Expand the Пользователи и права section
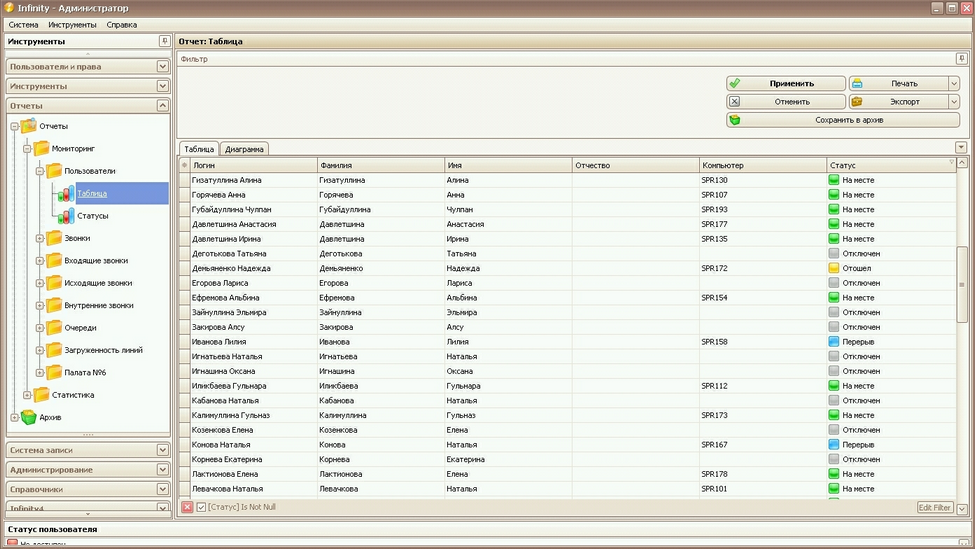Screen dimensions: 975x549 [x=162, y=66]
